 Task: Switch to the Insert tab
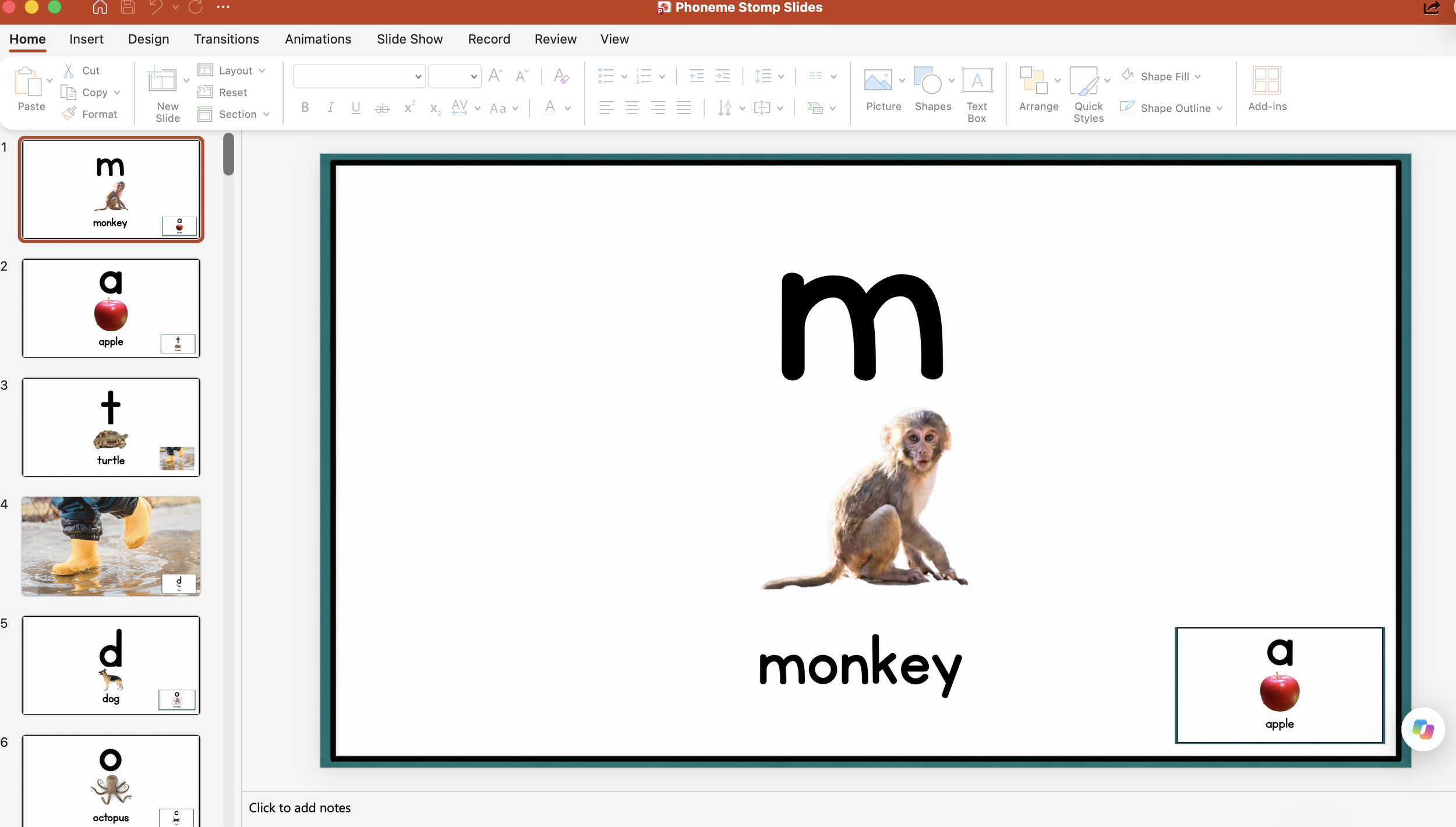86,39
